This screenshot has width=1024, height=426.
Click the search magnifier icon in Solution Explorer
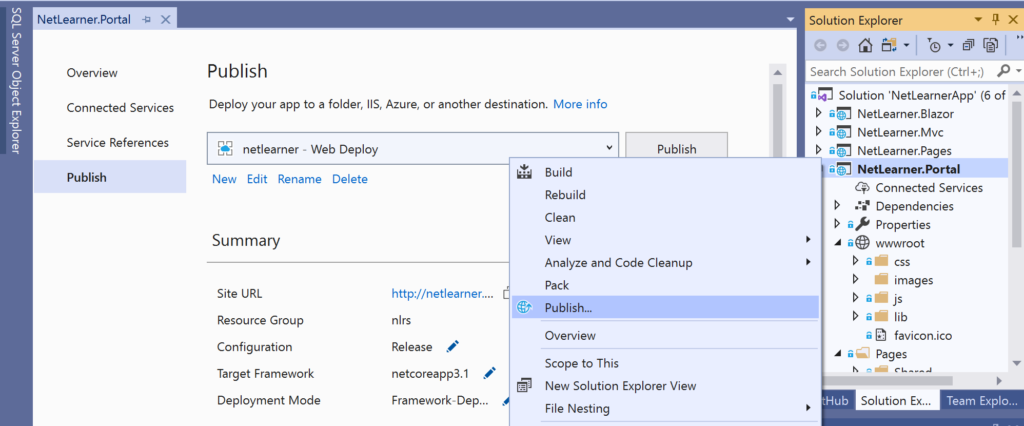click(1004, 71)
